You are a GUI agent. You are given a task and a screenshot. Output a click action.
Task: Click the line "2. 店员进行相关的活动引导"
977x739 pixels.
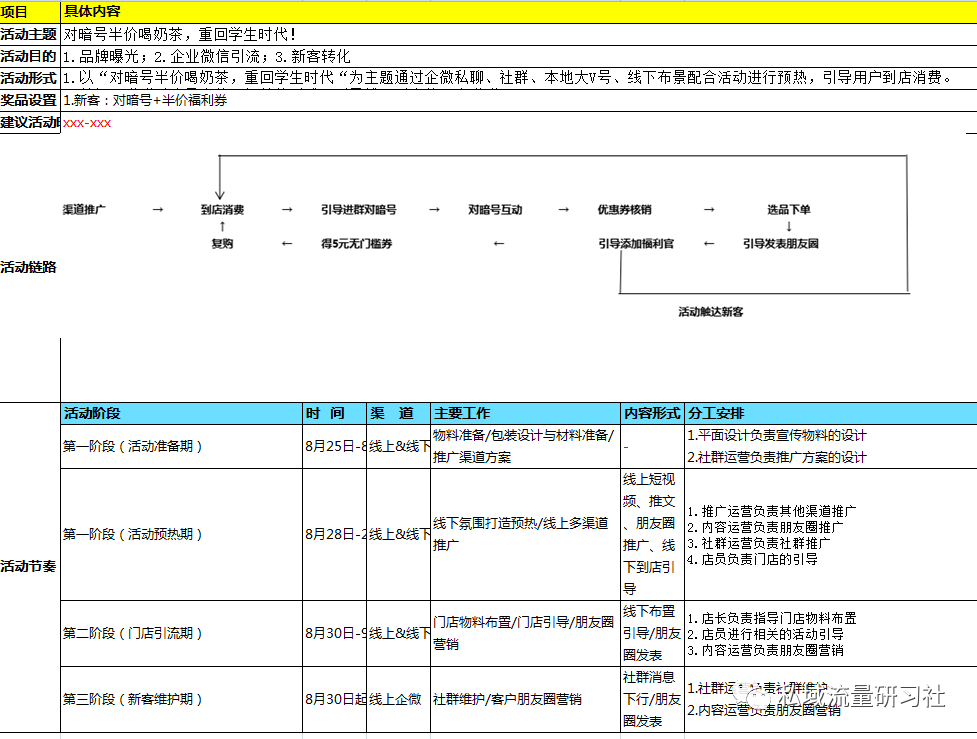[765, 634]
